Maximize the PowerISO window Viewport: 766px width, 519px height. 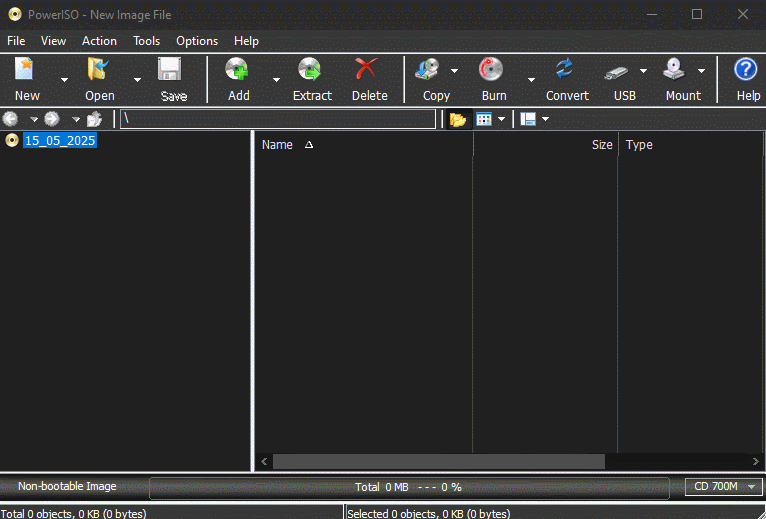point(697,14)
